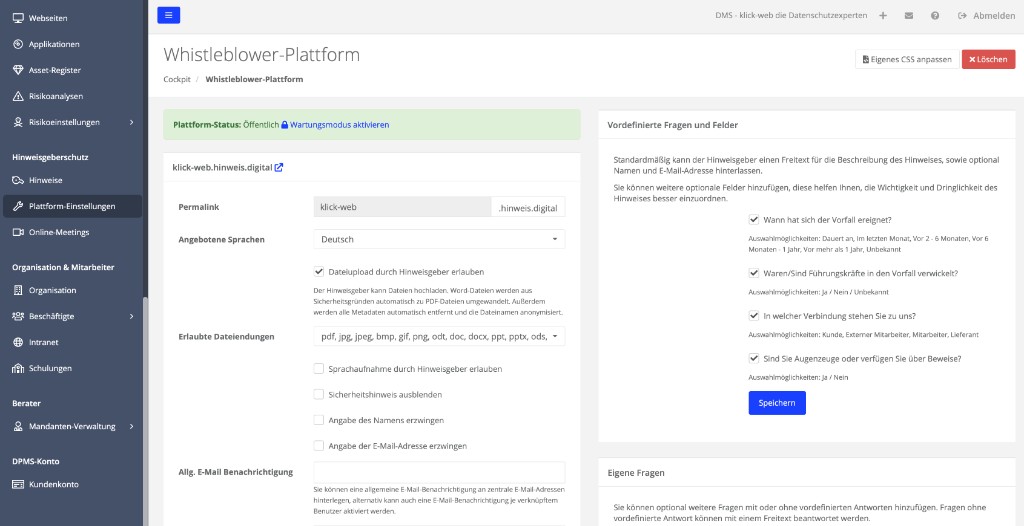
Task: Open Hinweise in Hinweisgeberschutz section
Action: [71, 180]
